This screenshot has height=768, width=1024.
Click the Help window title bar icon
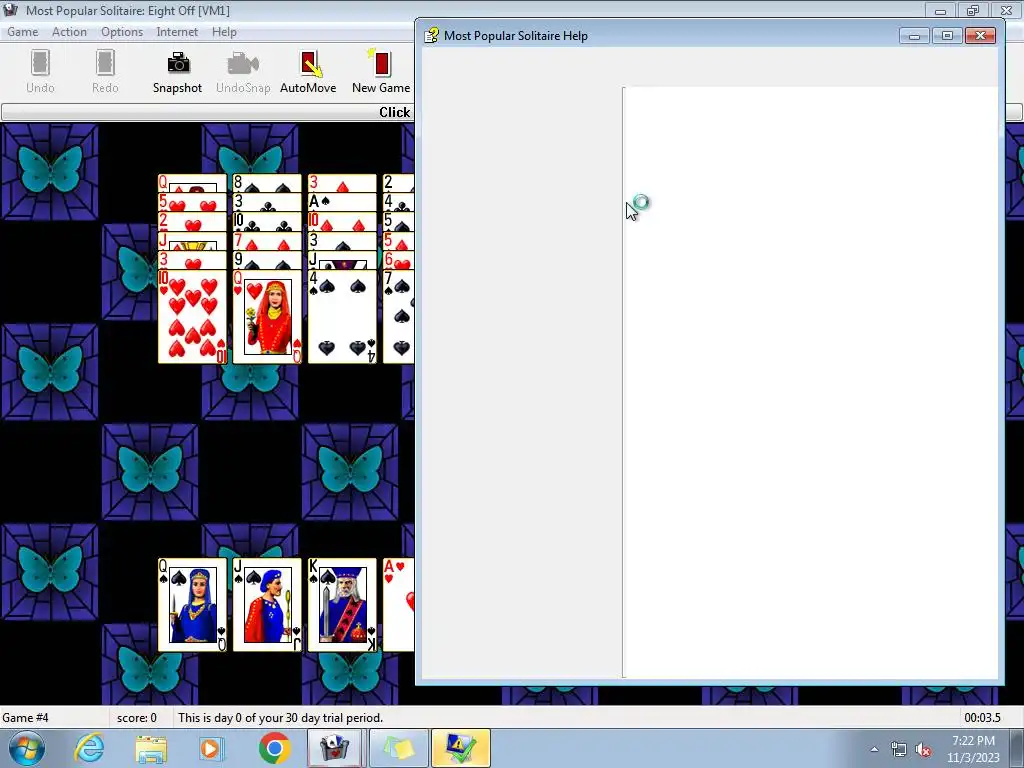[431, 35]
